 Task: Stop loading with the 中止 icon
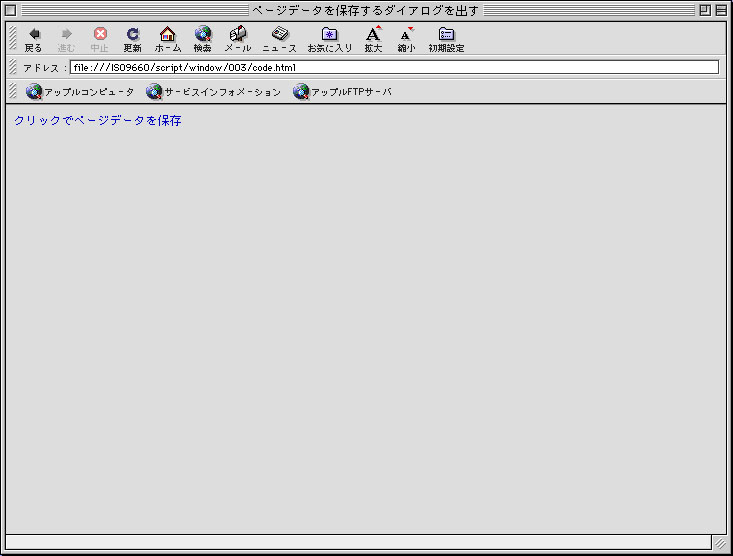pos(100,39)
